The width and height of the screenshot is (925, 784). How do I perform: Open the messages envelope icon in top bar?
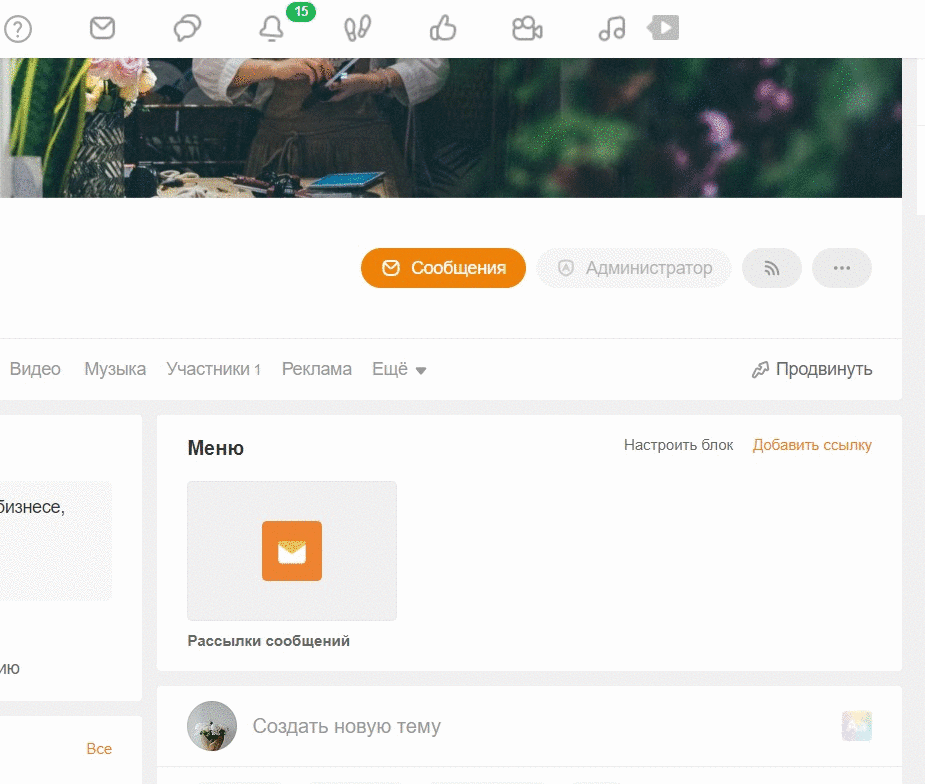pyautogui.click(x=102, y=28)
